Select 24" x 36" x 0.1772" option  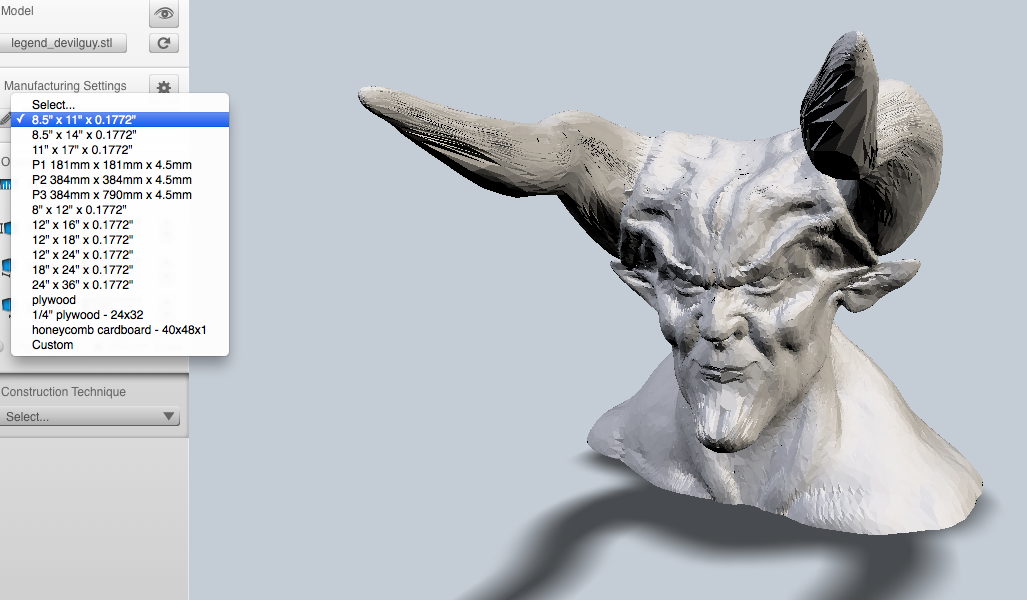[120, 285]
